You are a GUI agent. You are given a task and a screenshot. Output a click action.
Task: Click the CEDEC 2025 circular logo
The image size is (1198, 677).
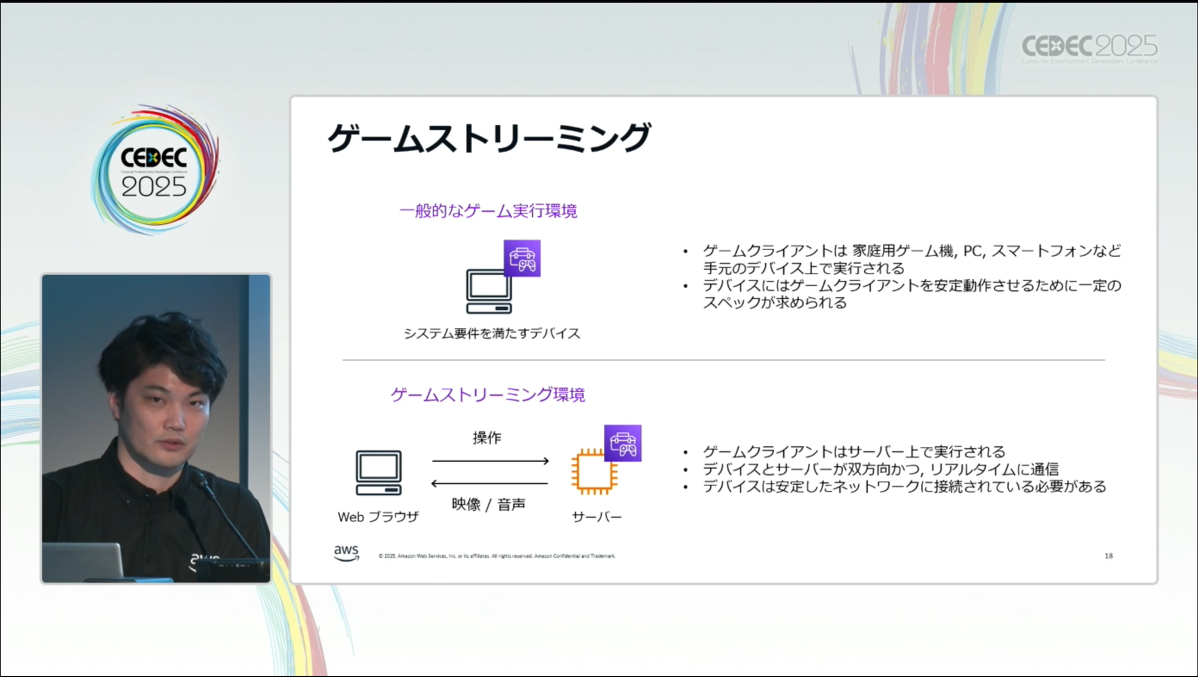[155, 170]
